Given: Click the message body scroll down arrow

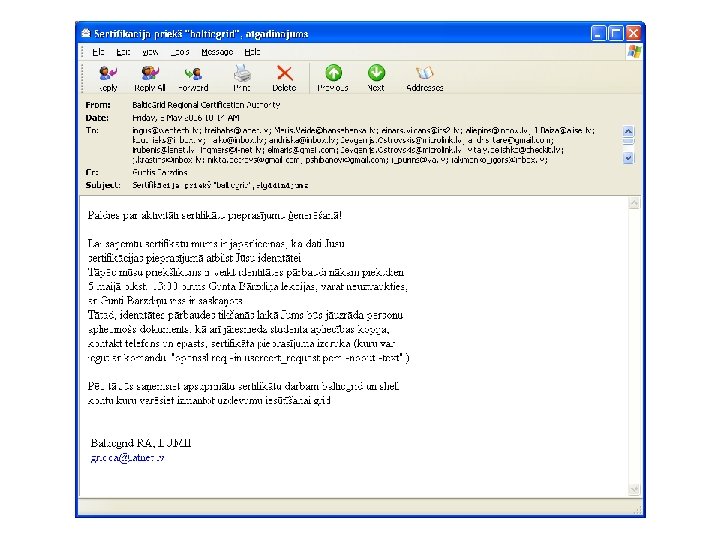Looking at the screenshot, I should click(x=634, y=489).
